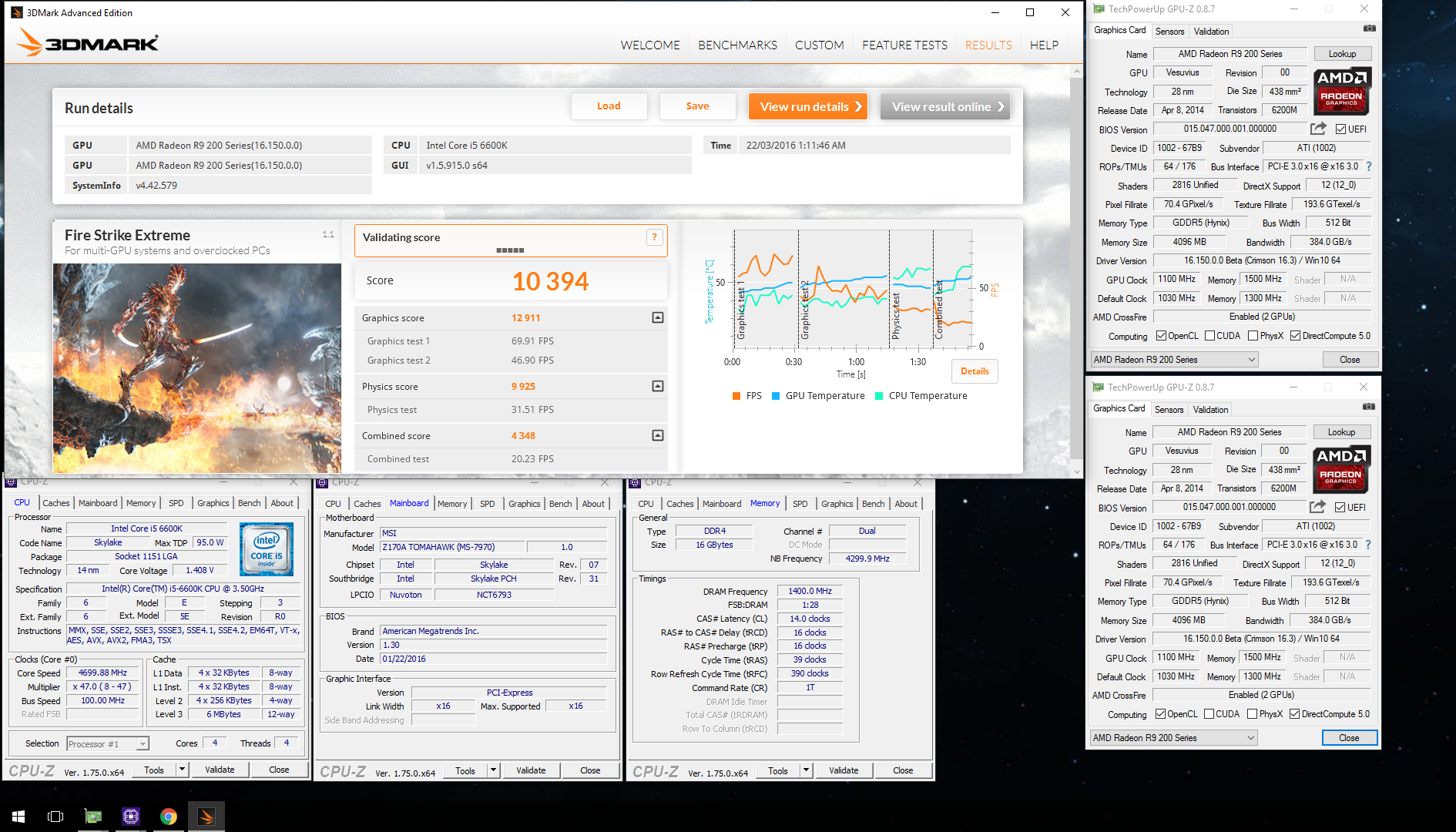Click the orange FPS legend swatch
The image size is (1456, 832).
click(x=736, y=396)
